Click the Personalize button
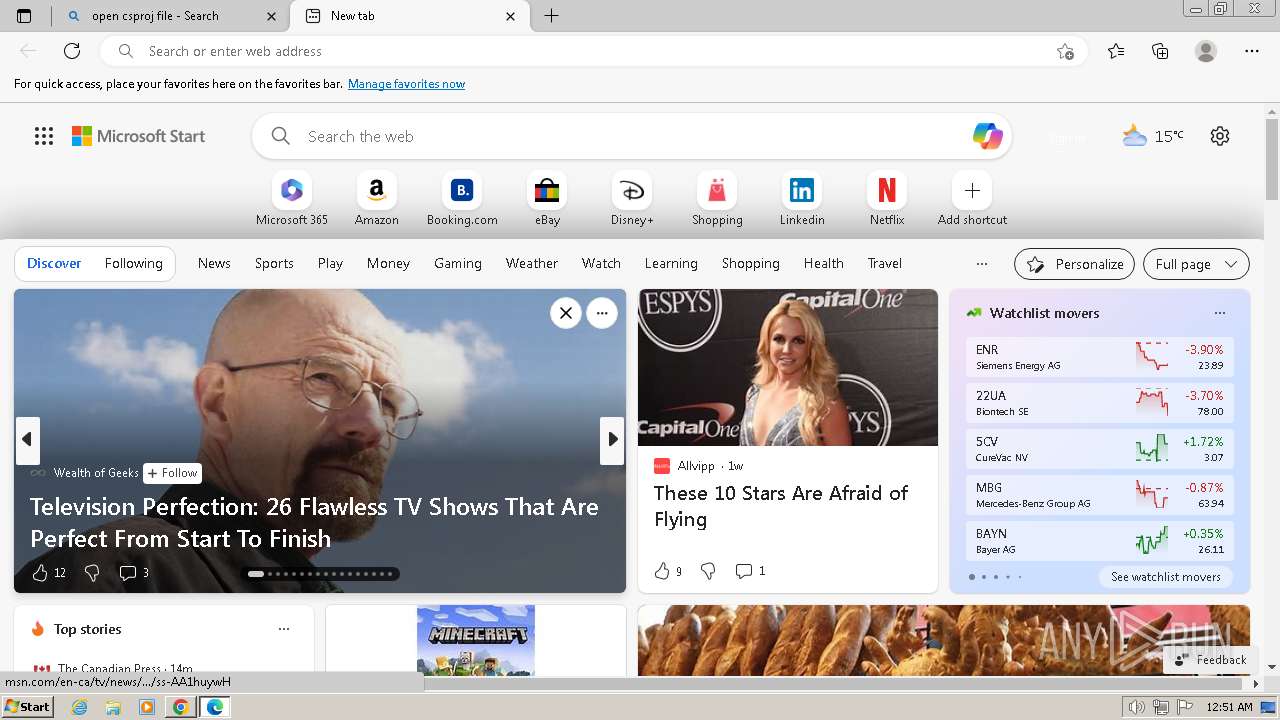 (1075, 264)
